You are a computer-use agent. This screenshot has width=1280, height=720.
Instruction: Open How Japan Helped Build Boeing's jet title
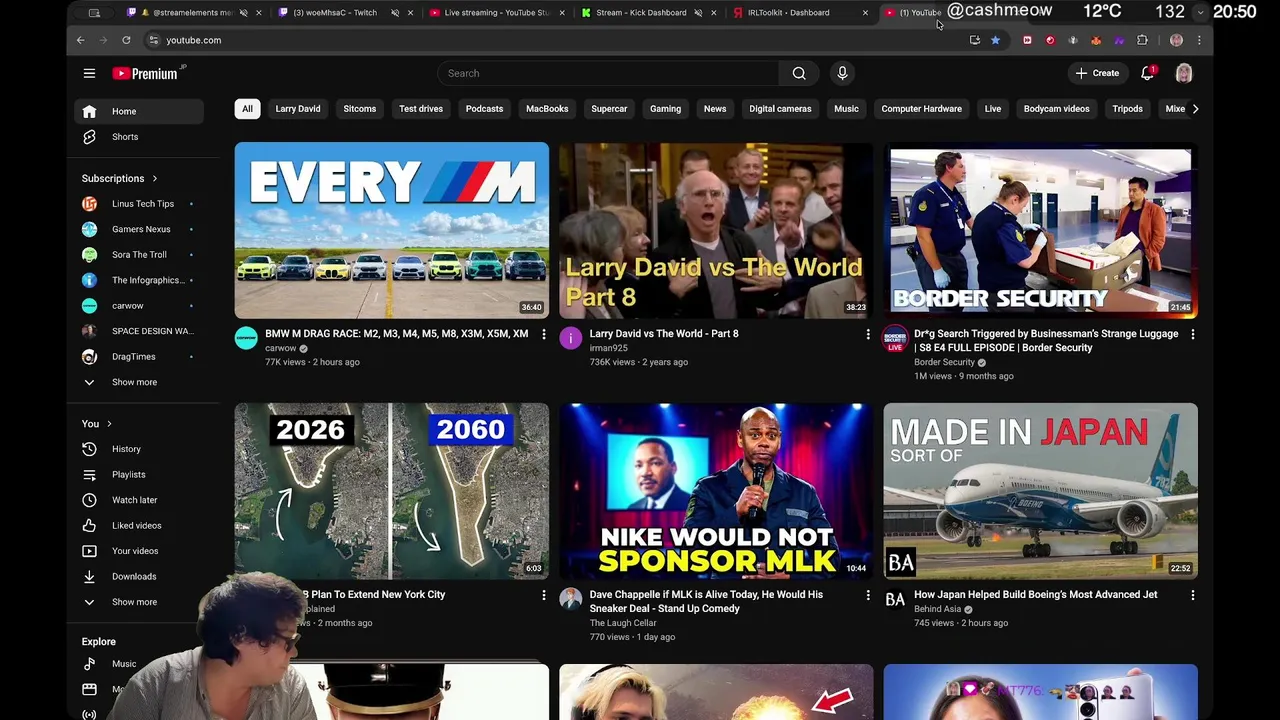1035,595
